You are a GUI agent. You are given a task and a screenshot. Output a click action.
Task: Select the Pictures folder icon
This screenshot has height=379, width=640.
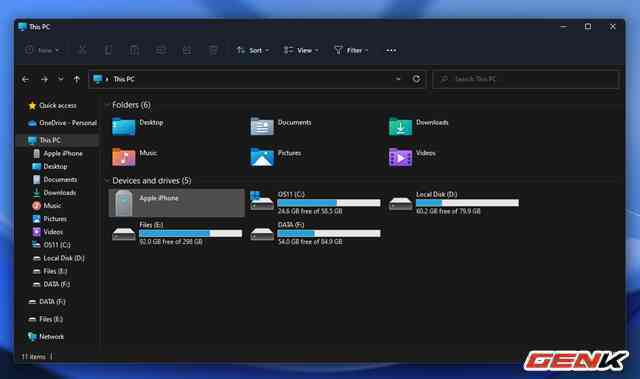(262, 157)
